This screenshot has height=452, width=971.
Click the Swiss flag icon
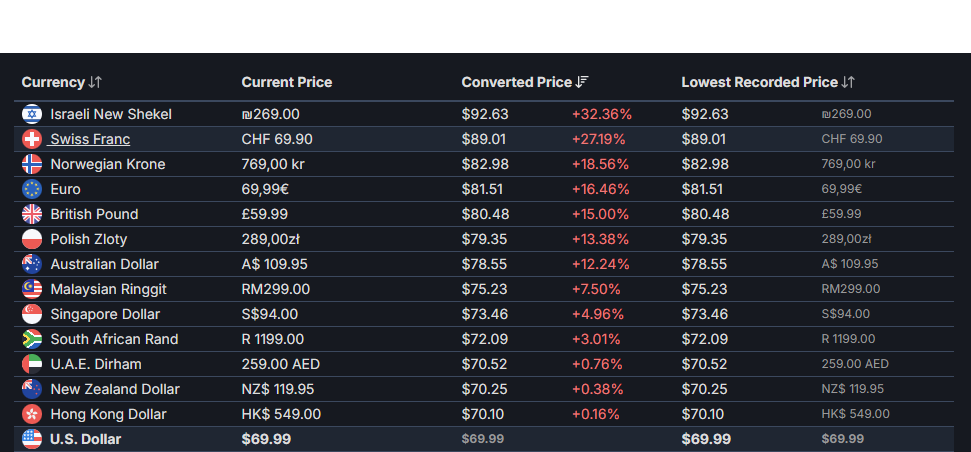[x=32, y=139]
